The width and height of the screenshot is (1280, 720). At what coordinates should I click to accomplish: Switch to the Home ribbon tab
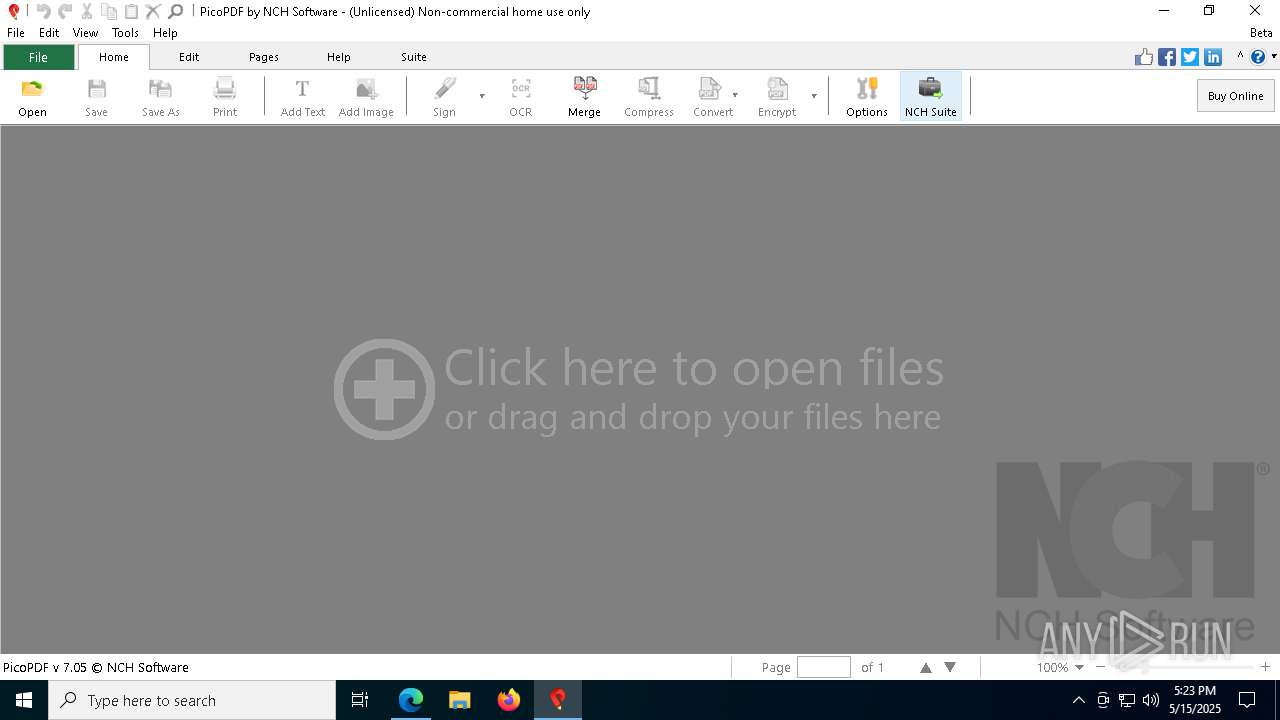click(114, 57)
